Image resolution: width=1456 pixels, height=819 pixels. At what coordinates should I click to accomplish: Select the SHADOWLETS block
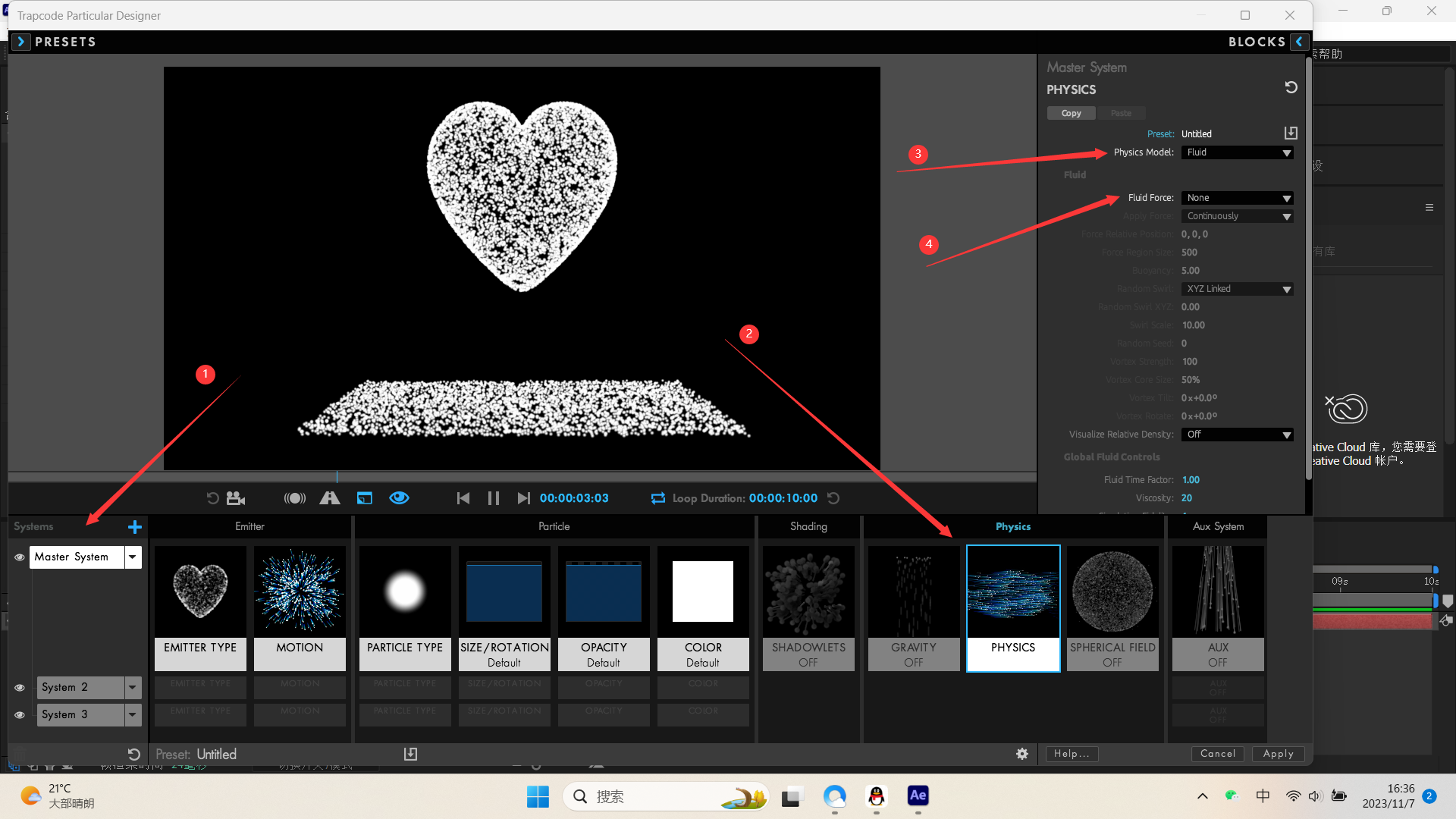[808, 608]
